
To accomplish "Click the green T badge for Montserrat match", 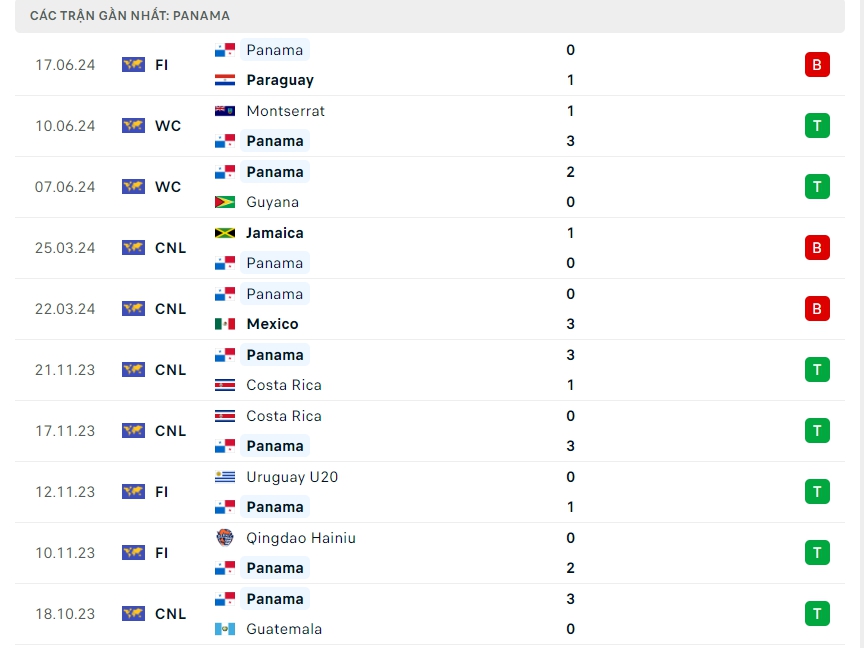I will point(817,126).
